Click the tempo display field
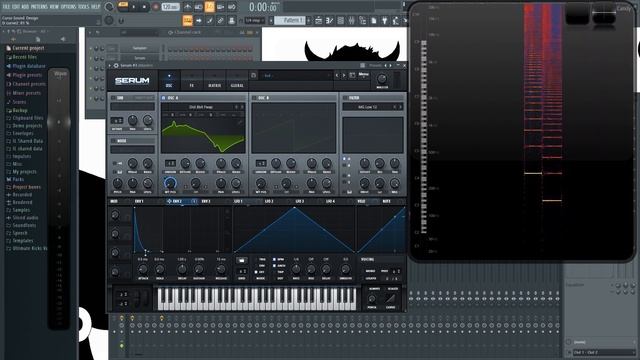 171,7
